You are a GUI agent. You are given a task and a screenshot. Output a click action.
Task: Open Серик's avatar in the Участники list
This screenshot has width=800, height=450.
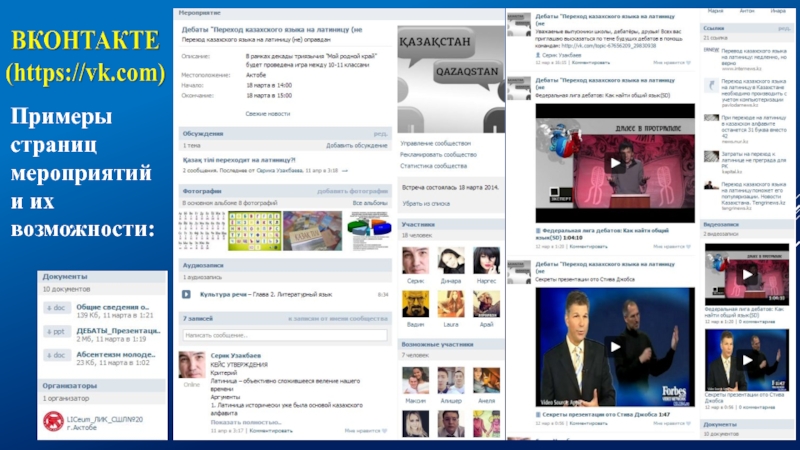415,260
